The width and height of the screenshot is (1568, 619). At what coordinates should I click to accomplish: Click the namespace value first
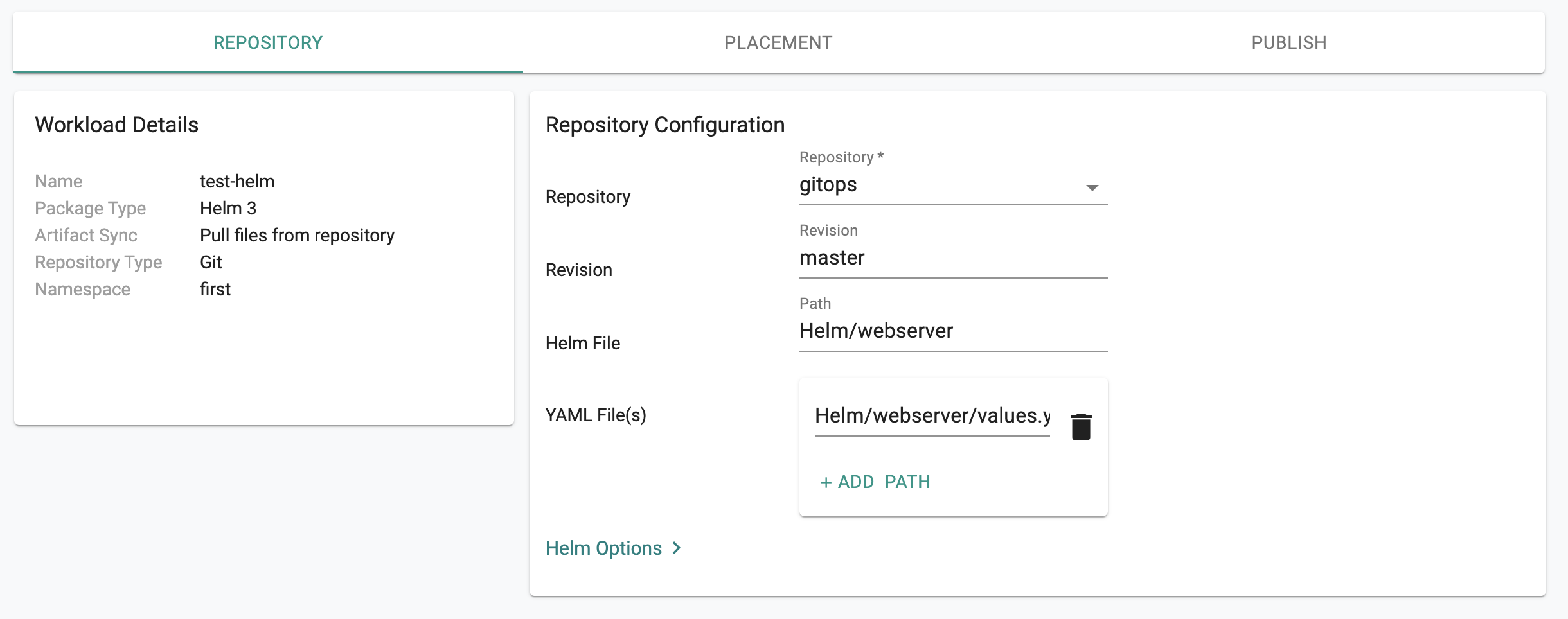[x=215, y=290]
